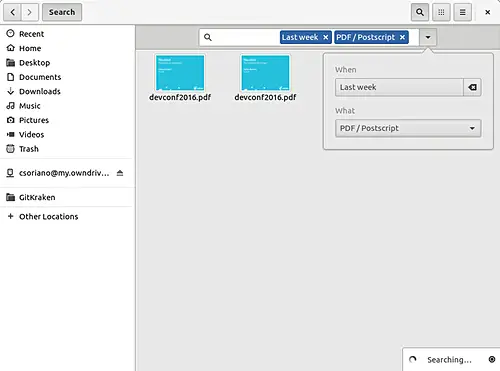Switch to grid view icon
500x371 pixels.
441,12
